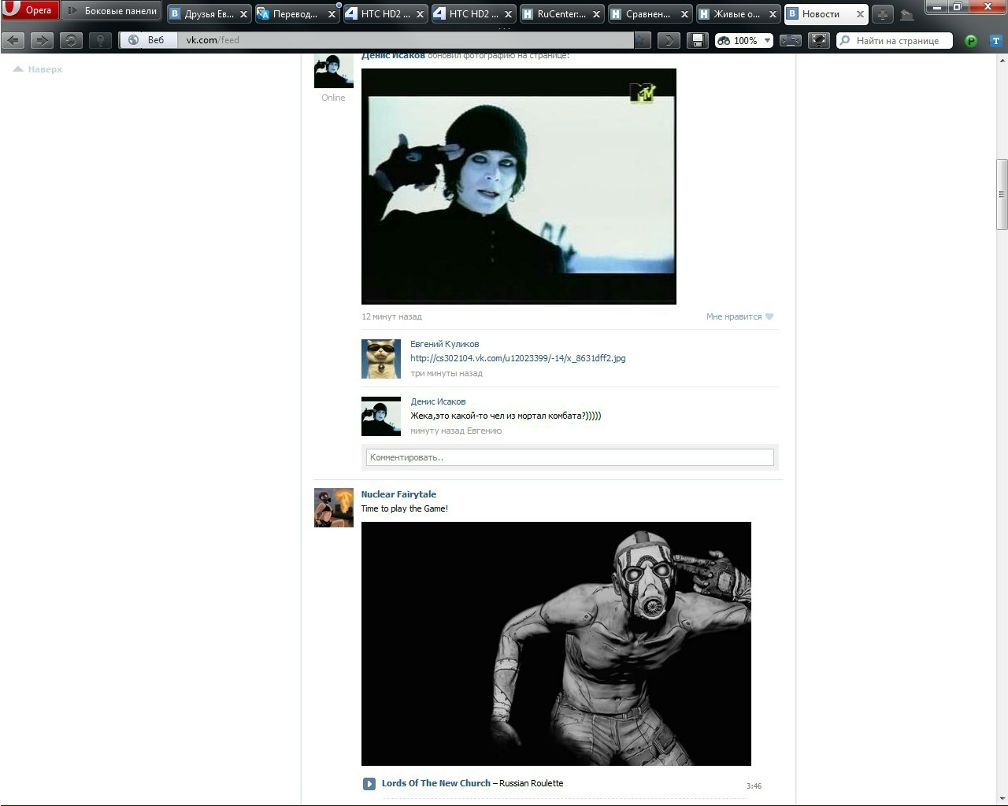Go back using the browser back arrow
Screen dimensions: 1008x806
pos(15,41)
